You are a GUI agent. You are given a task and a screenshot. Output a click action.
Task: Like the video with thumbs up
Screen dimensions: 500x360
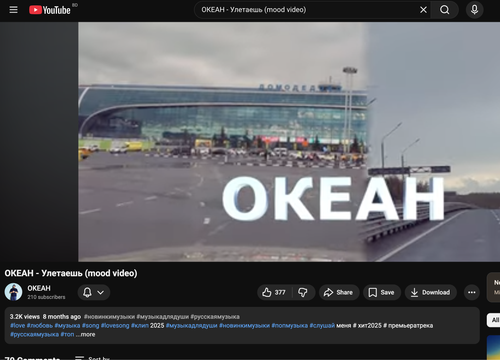coord(274,292)
